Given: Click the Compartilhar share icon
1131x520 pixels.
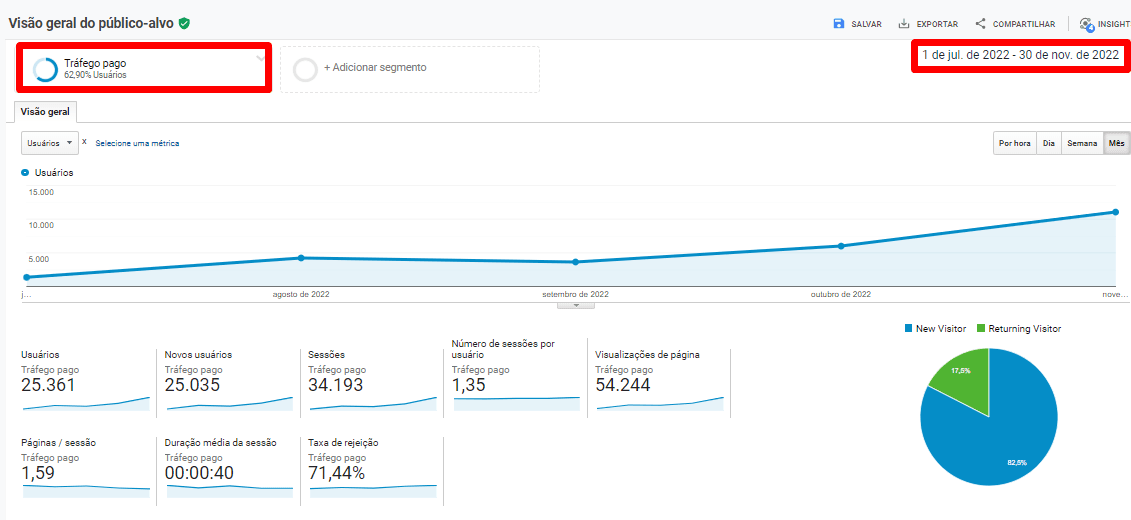Looking at the screenshot, I should point(980,24).
